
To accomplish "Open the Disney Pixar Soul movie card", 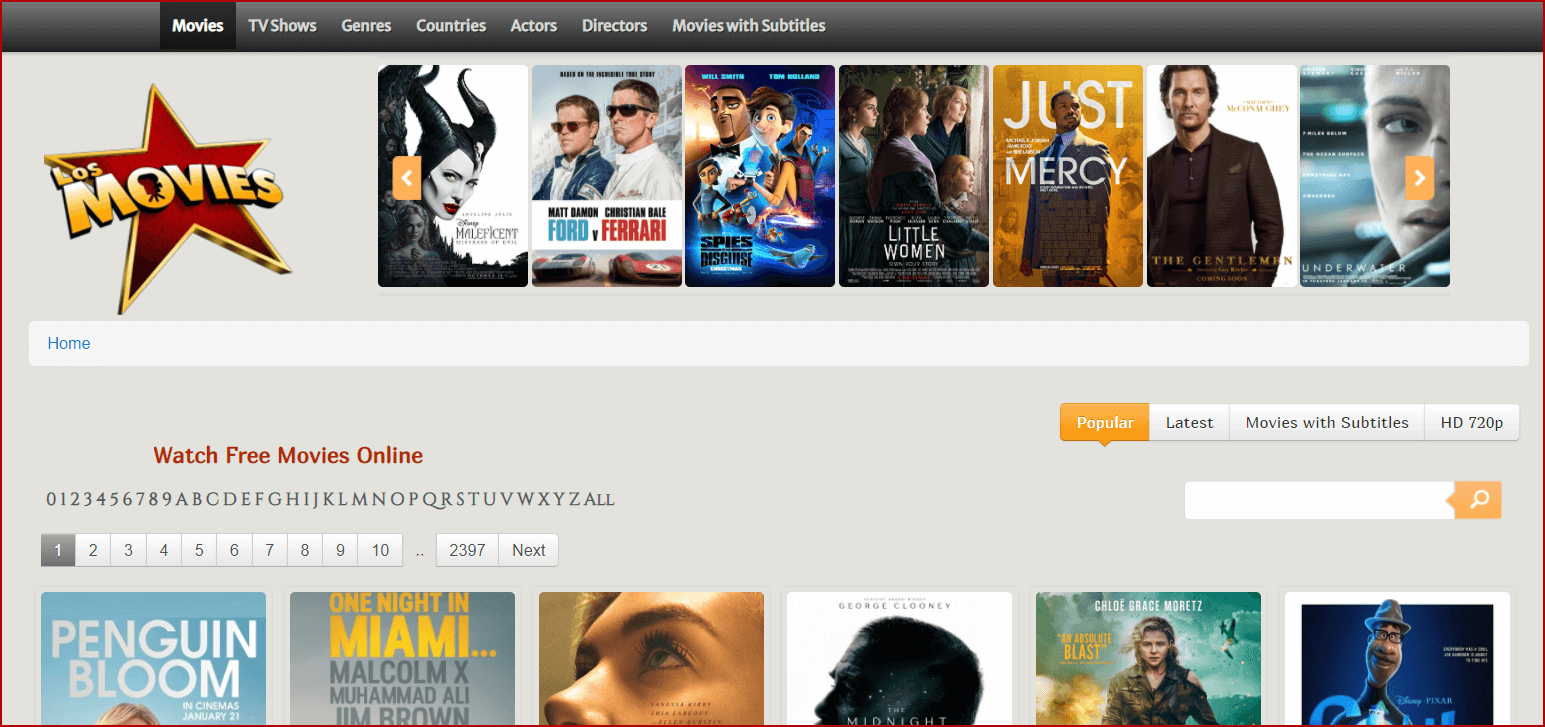I will click(x=1398, y=658).
